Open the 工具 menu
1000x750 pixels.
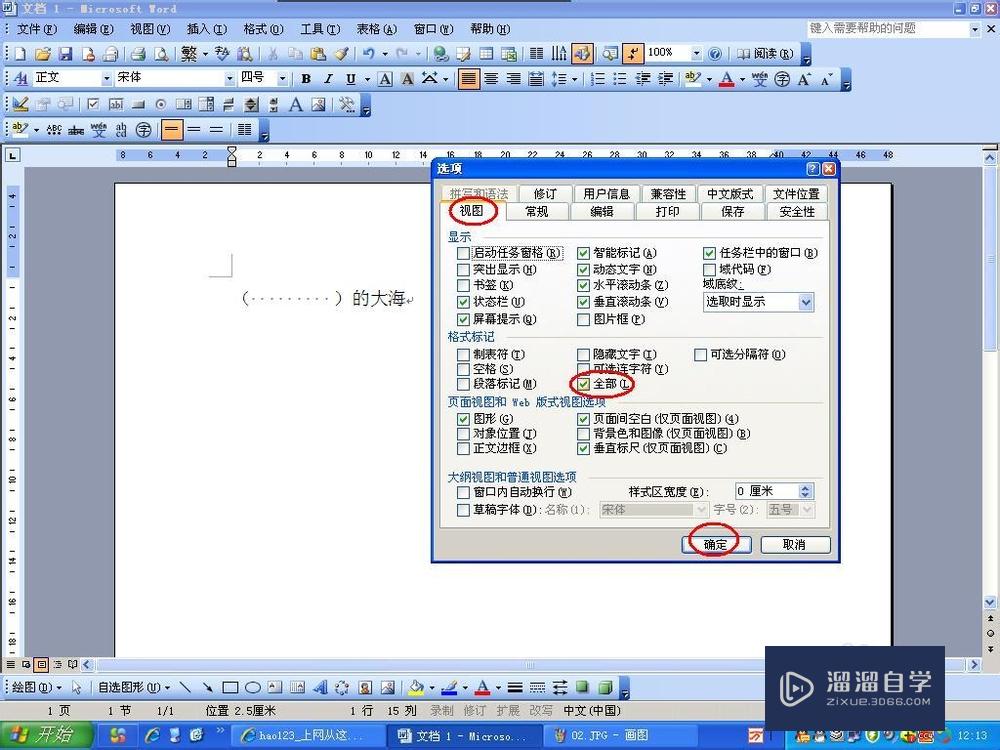(x=320, y=29)
